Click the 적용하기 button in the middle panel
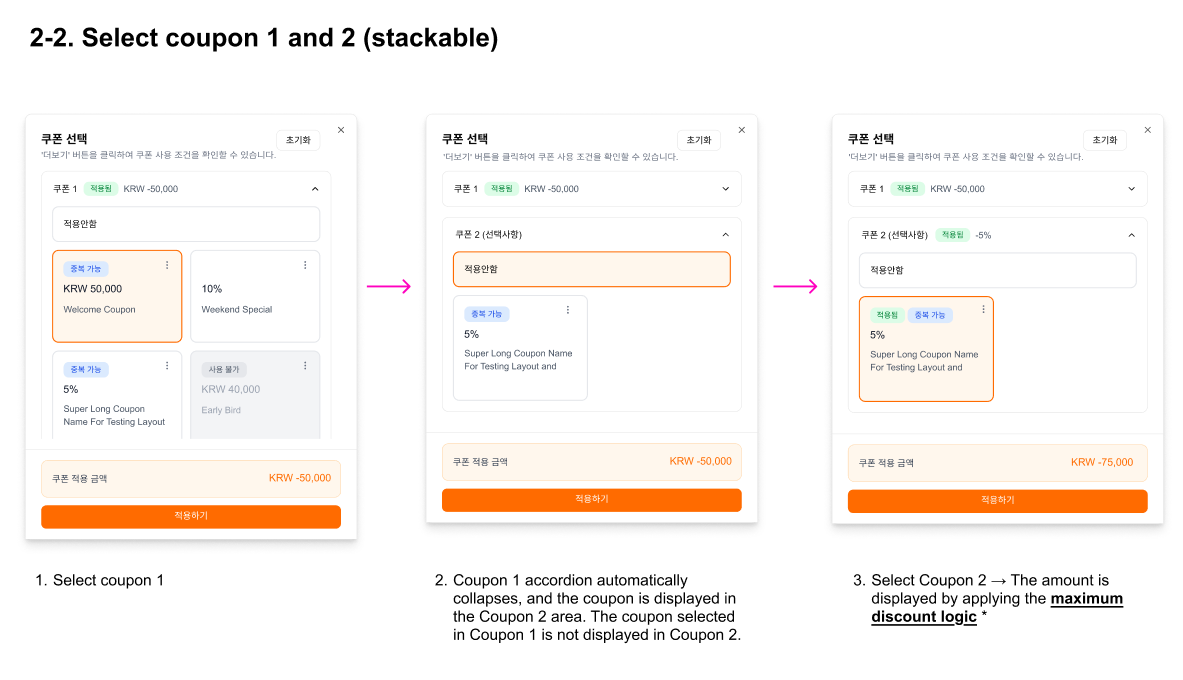The height and width of the screenshot is (680, 1183). point(592,500)
